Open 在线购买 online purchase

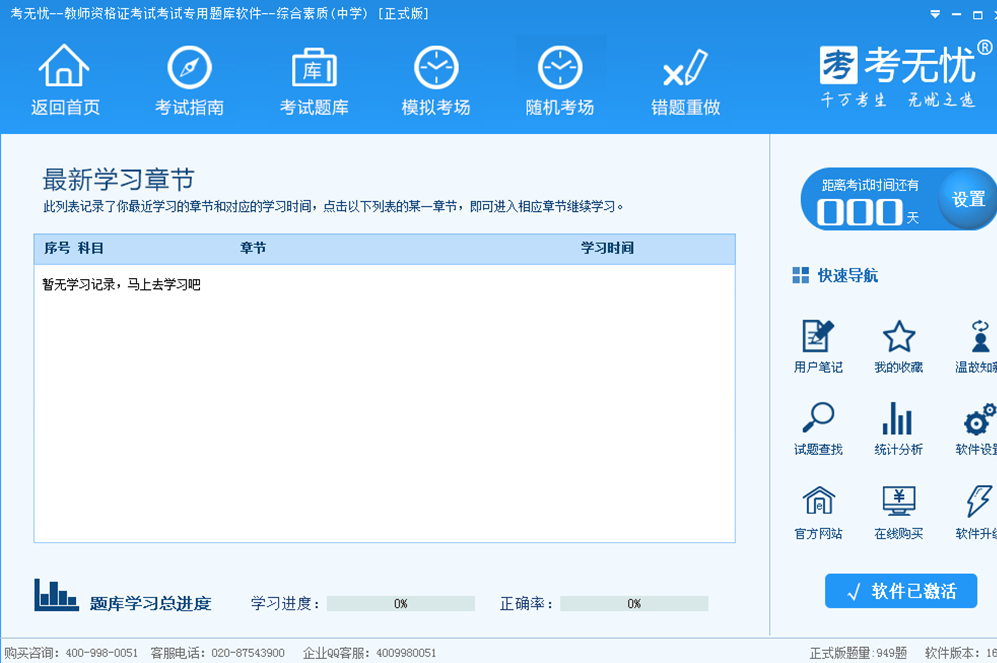point(898,501)
